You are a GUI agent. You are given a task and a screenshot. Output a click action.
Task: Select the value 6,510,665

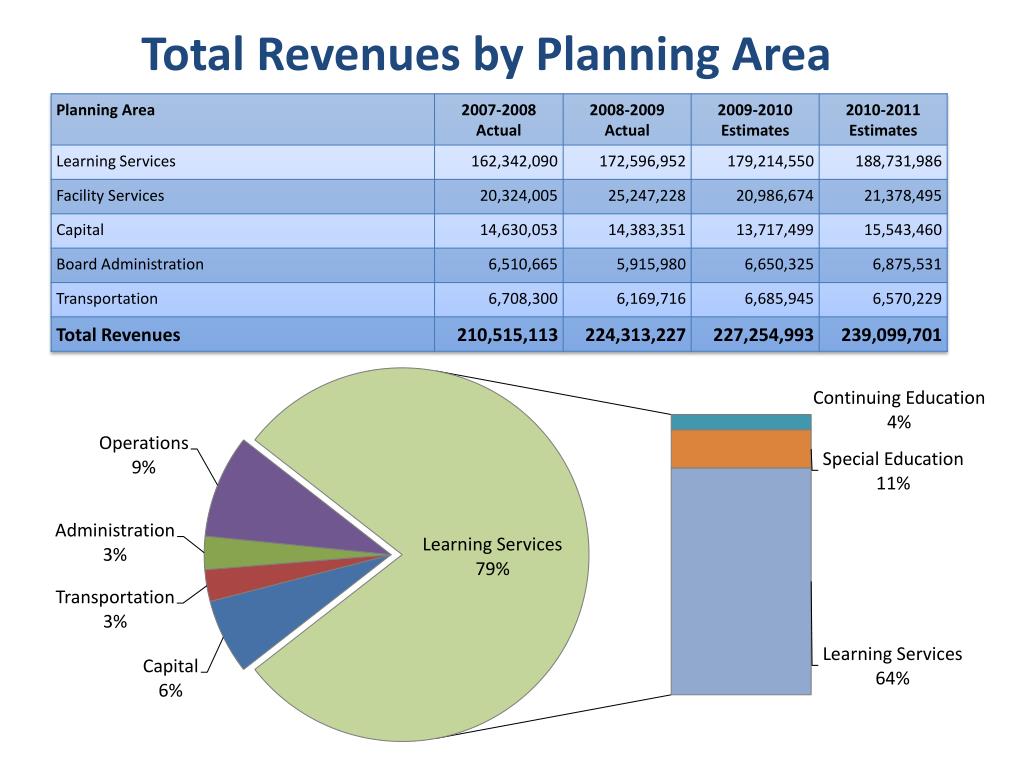pyautogui.click(x=523, y=264)
